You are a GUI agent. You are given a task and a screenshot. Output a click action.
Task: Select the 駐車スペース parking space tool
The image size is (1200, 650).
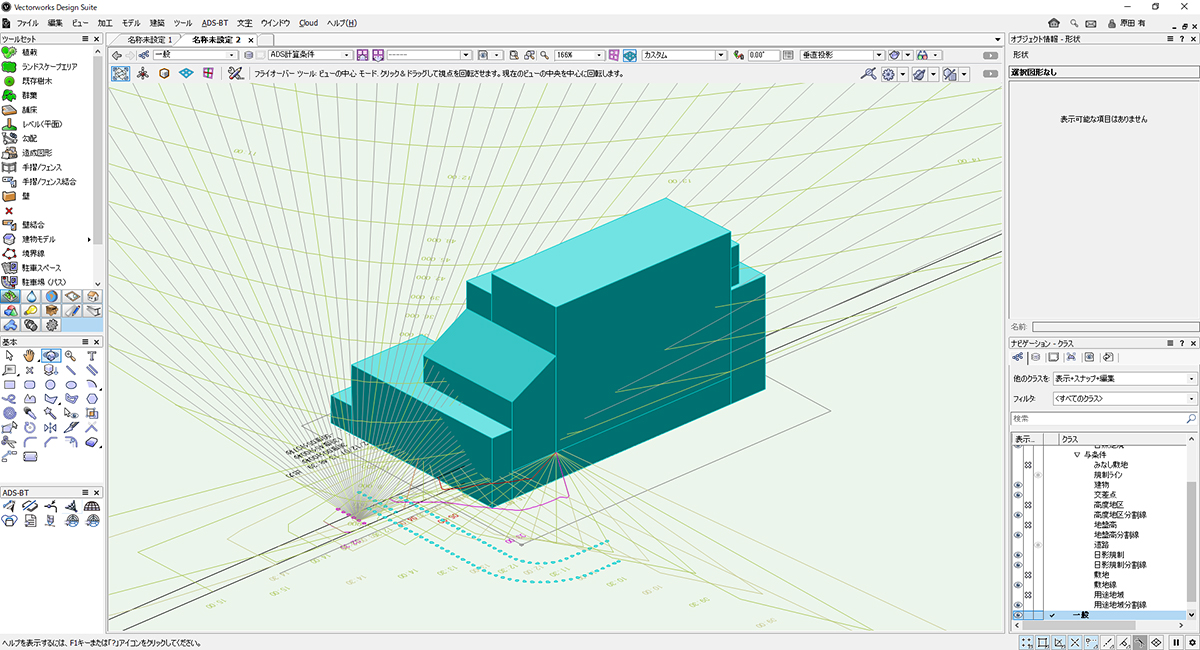pyautogui.click(x=41, y=268)
